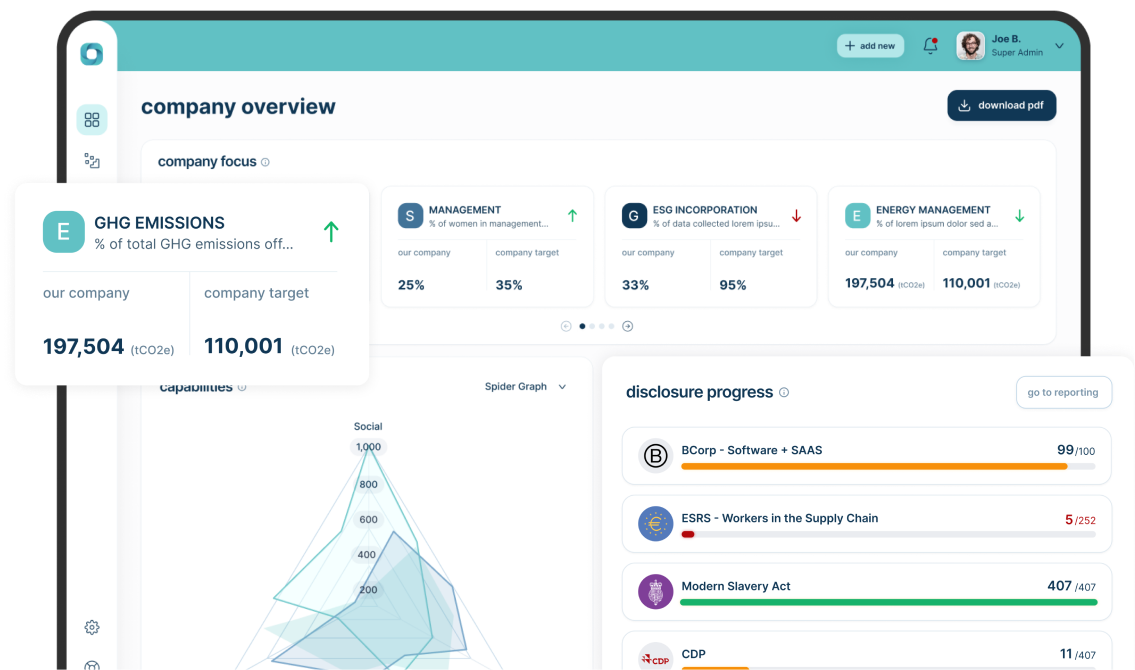
Task: Click 110,001 on the GHG Emissions card
Action: (x=243, y=347)
